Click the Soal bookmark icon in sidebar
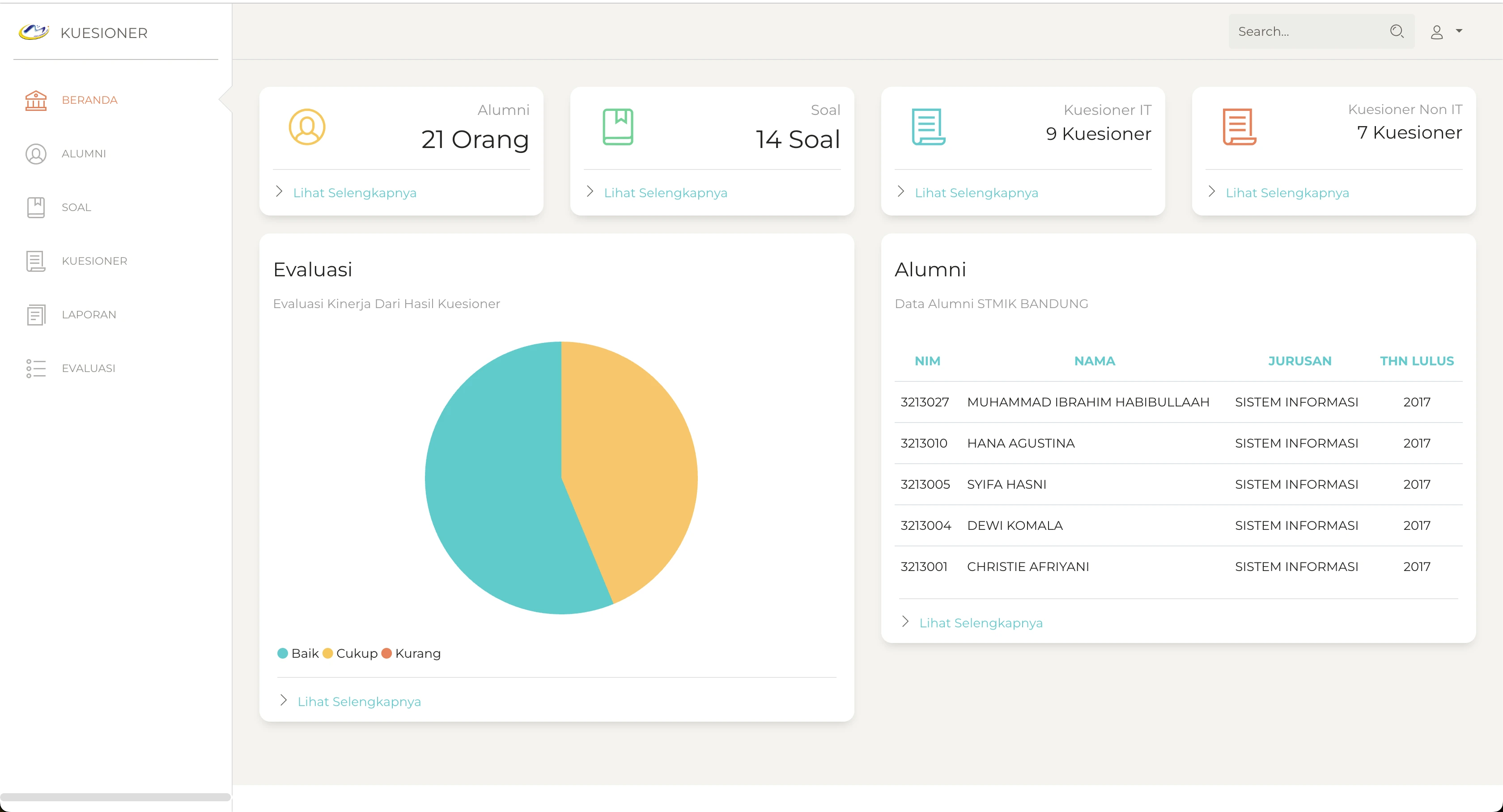Screen dimensions: 1503x812 point(36,207)
